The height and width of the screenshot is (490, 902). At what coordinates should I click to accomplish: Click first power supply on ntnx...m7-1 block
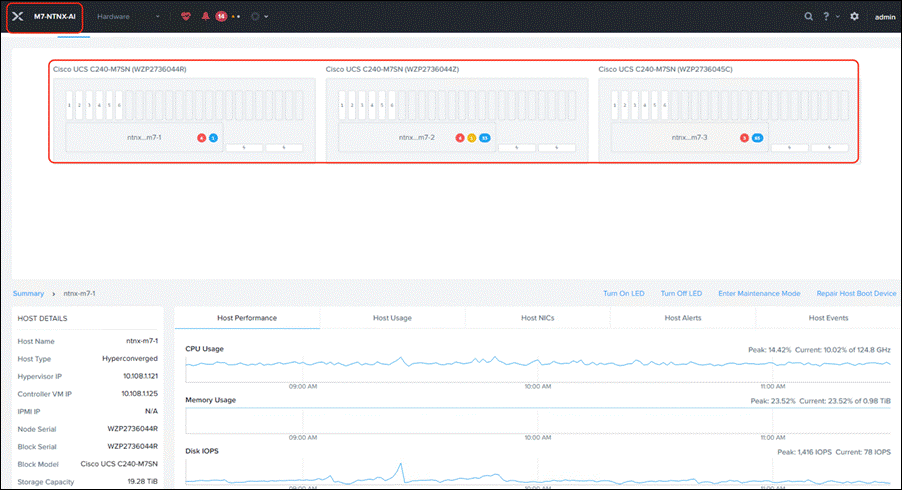244,148
